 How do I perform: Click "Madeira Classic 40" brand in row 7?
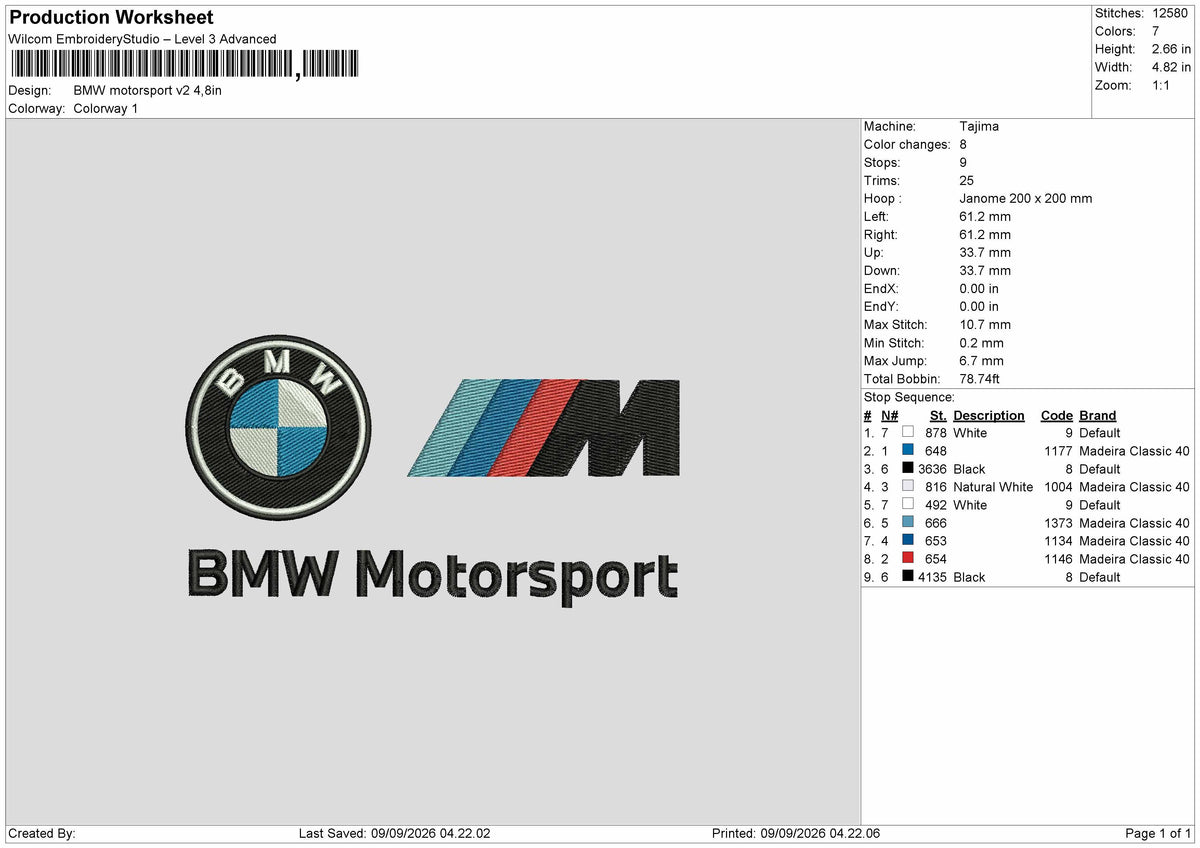click(x=1135, y=541)
